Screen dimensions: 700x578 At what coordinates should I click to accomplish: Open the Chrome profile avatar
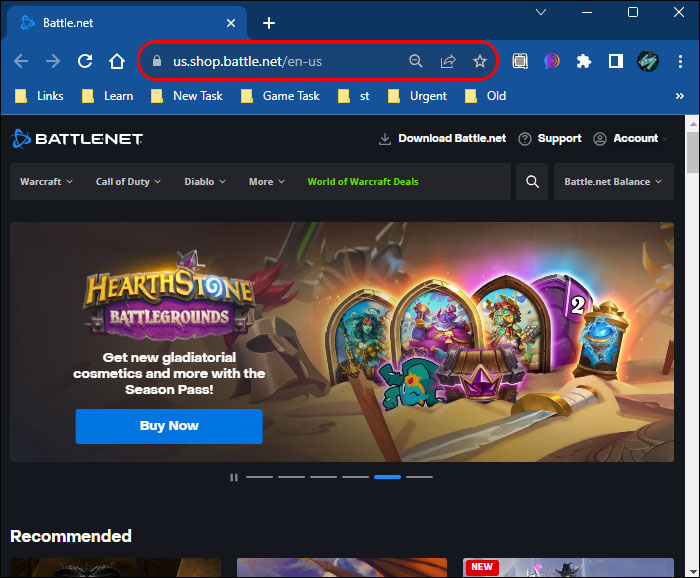click(648, 61)
